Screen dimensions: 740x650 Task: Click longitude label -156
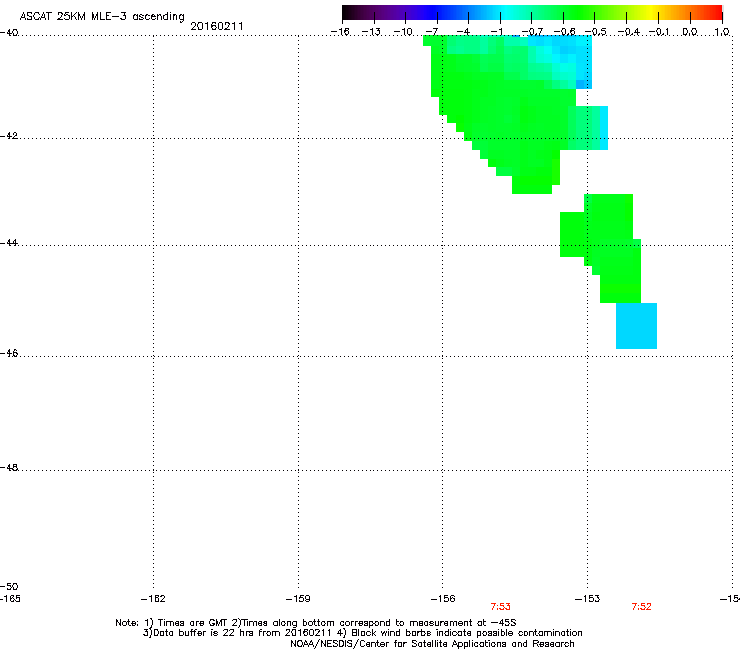443,599
